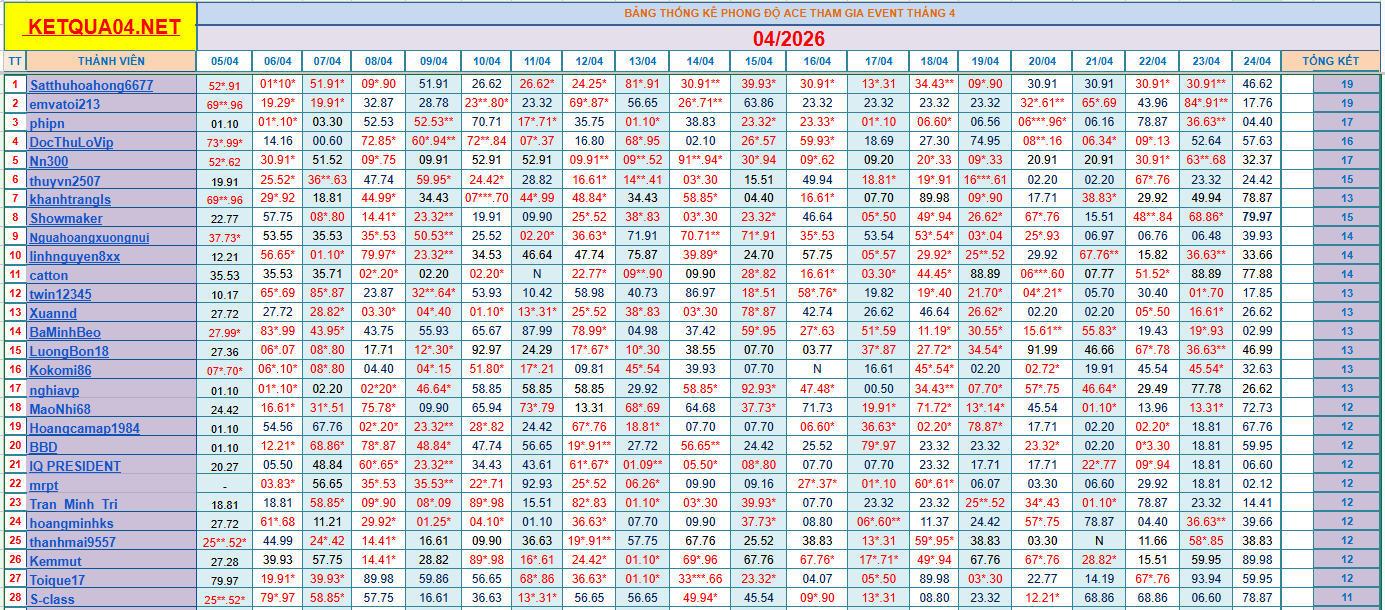Screen dimensions: 1385x610
Task: Click the BẢNG THỐNG KÊ PHONG ĐỘ title
Action: coord(789,13)
